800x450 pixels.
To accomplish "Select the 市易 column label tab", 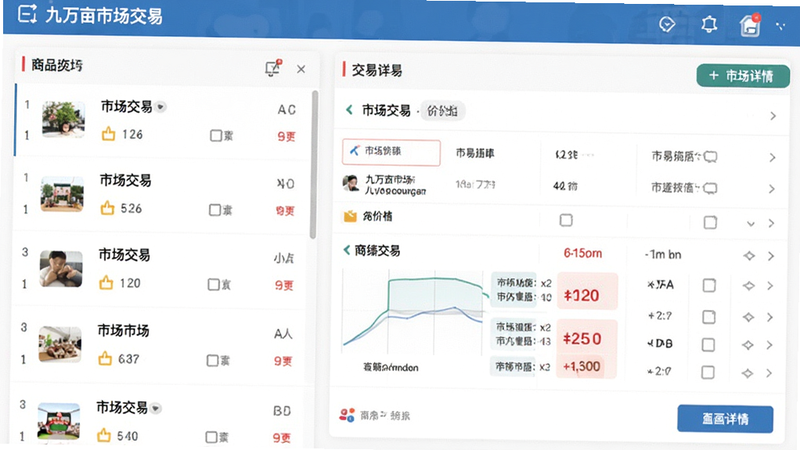I will [x=475, y=153].
